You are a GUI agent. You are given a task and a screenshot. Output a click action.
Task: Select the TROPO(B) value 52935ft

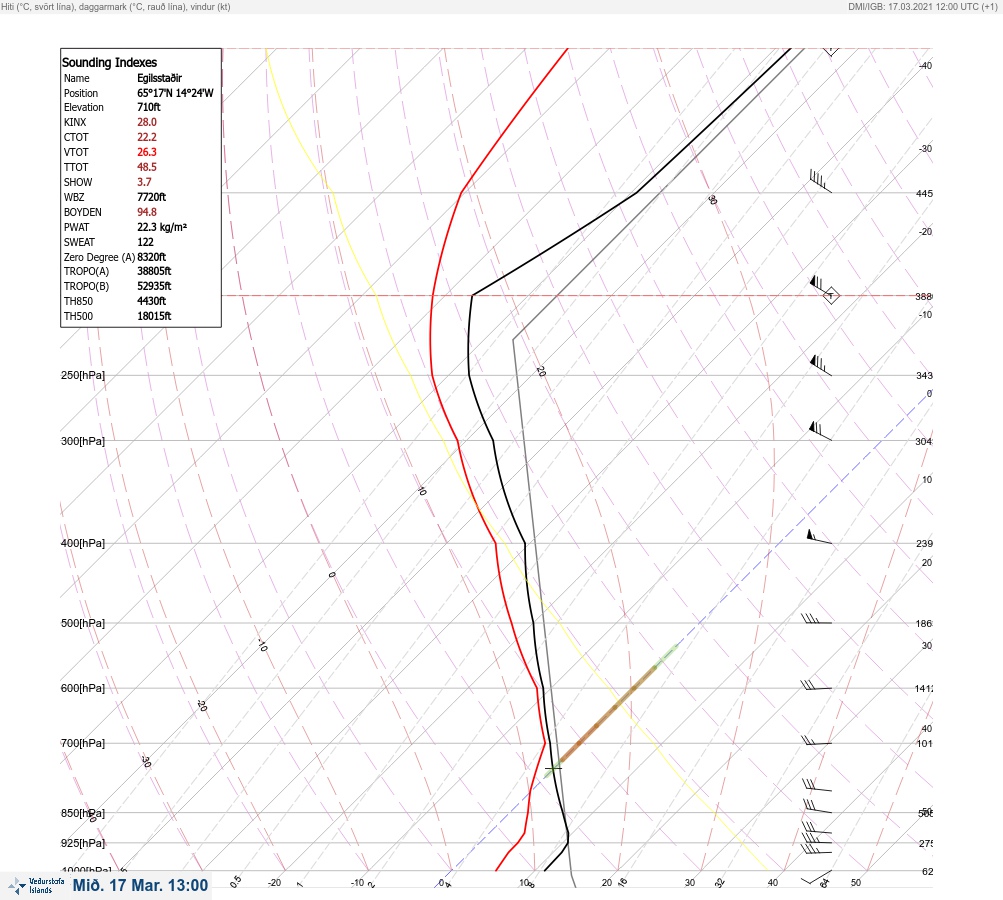[x=154, y=286]
